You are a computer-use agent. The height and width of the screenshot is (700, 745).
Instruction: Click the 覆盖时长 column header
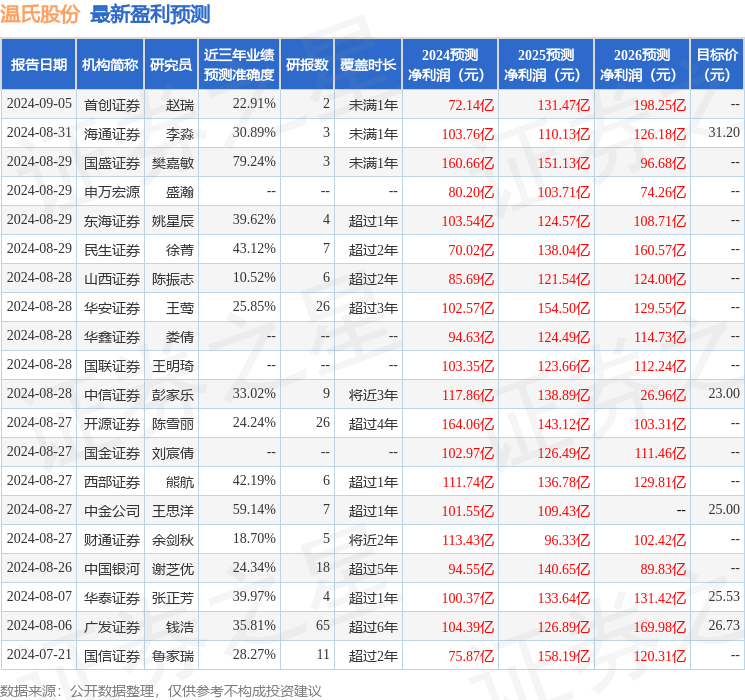(x=368, y=65)
